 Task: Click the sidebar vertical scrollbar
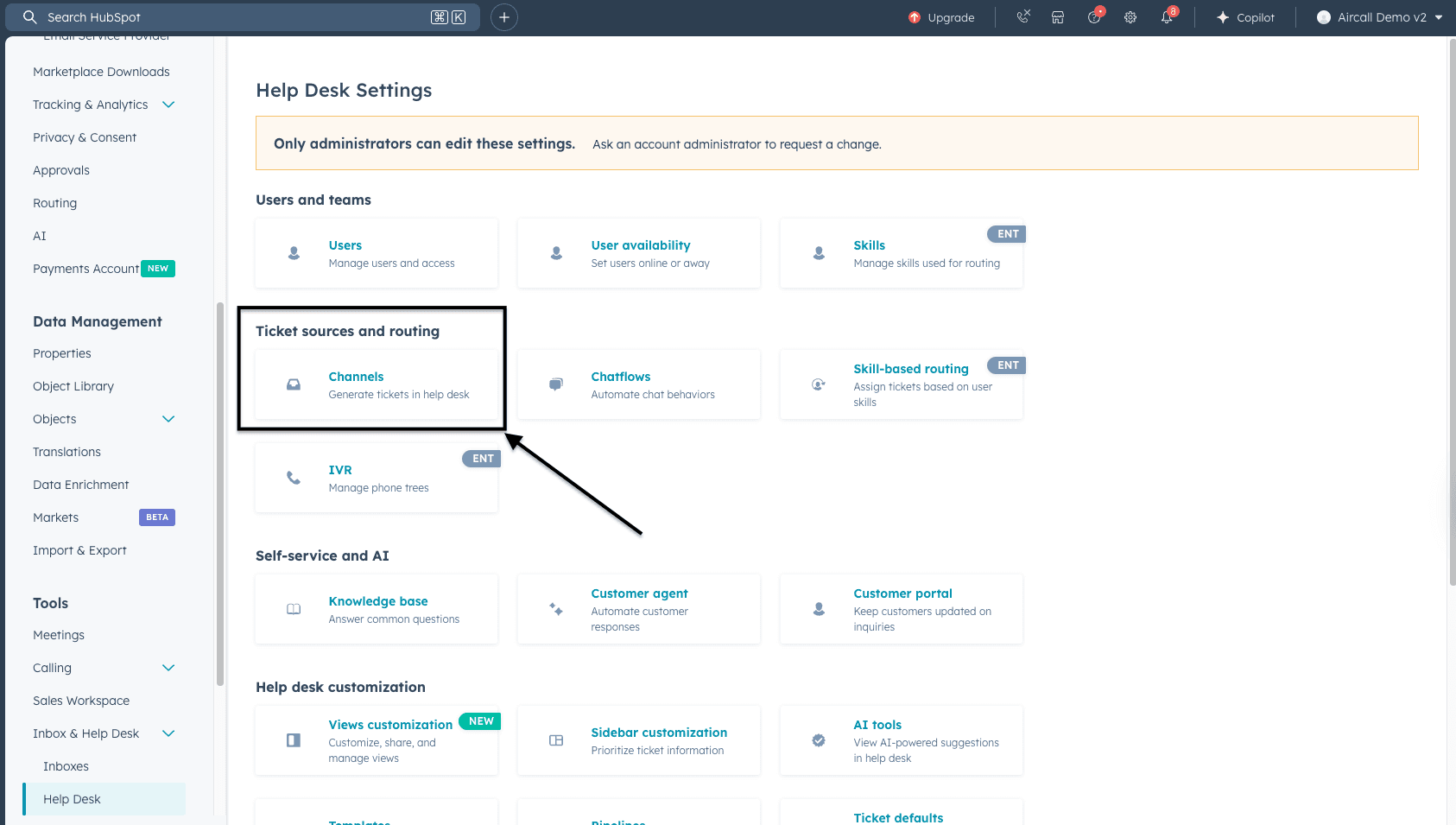coord(220,492)
